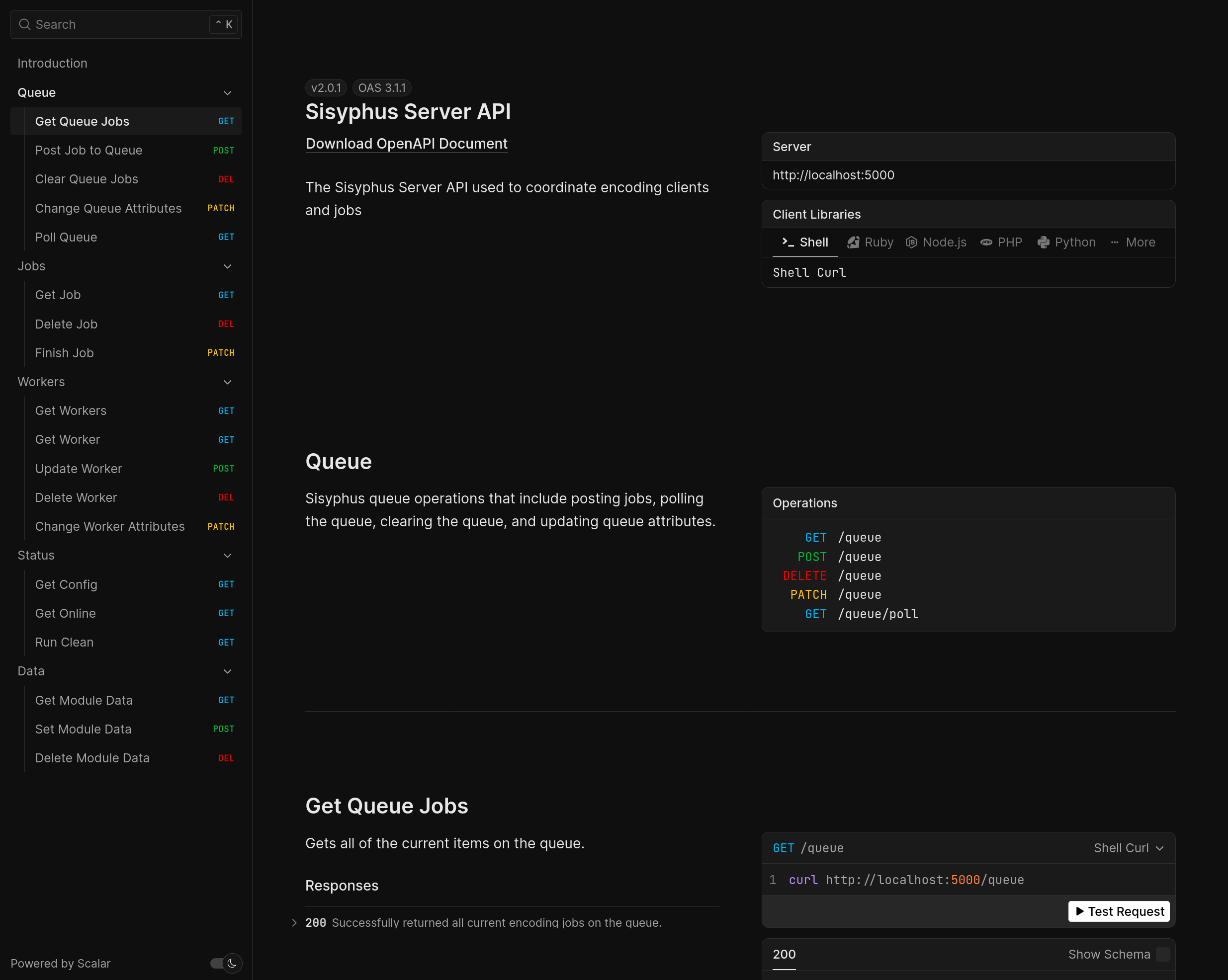The width and height of the screenshot is (1228, 980).
Task: Collapse the Queue sidebar section
Action: click(227, 93)
